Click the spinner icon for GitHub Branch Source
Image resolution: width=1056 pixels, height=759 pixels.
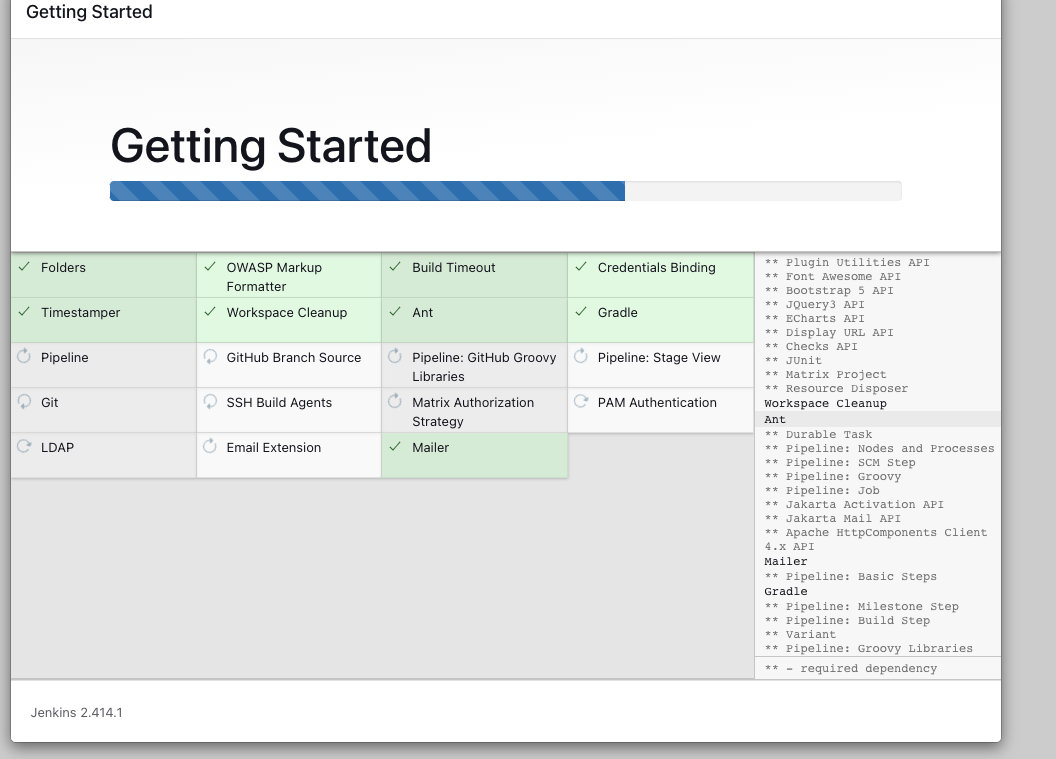coord(210,356)
